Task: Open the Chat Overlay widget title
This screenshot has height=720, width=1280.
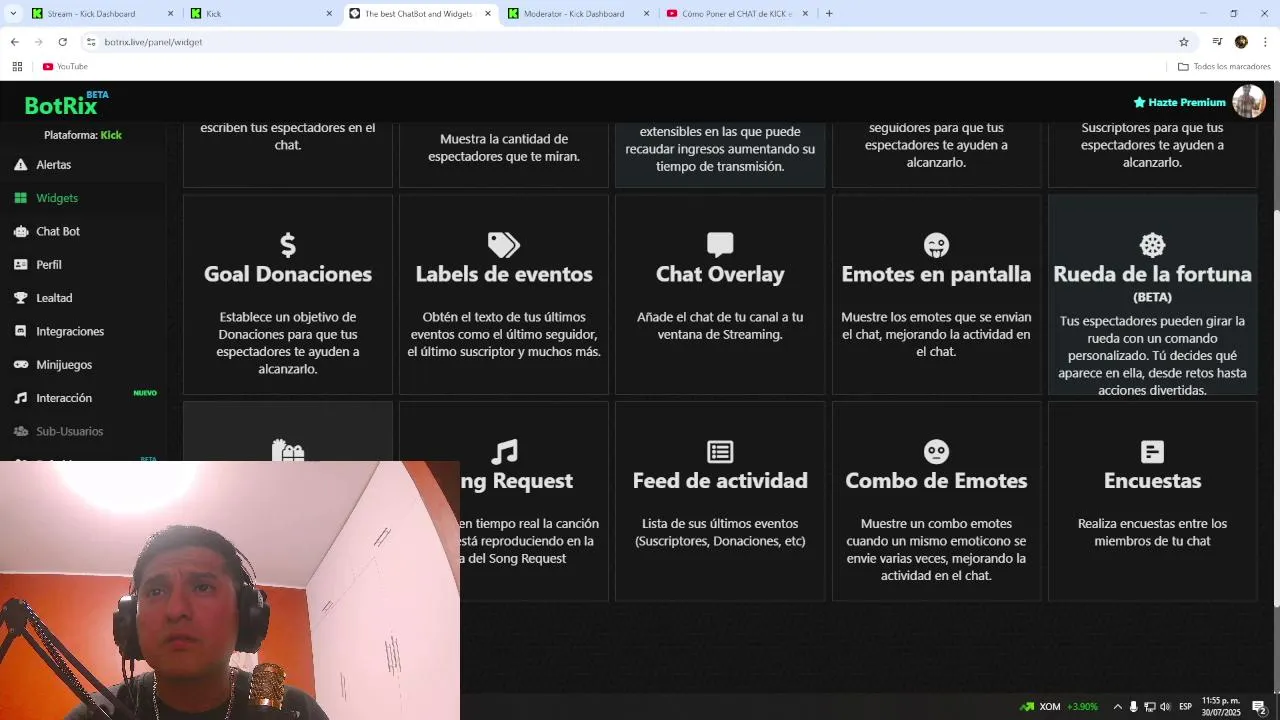Action: click(720, 274)
